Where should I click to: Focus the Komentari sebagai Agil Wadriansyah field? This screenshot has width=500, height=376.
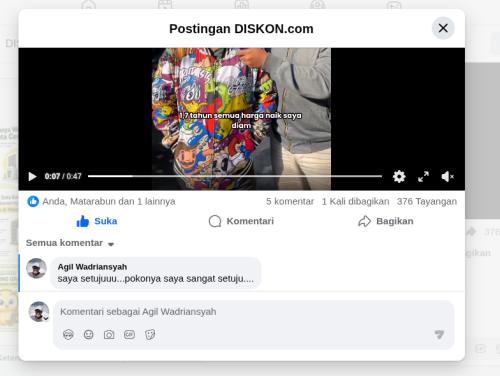point(253,312)
